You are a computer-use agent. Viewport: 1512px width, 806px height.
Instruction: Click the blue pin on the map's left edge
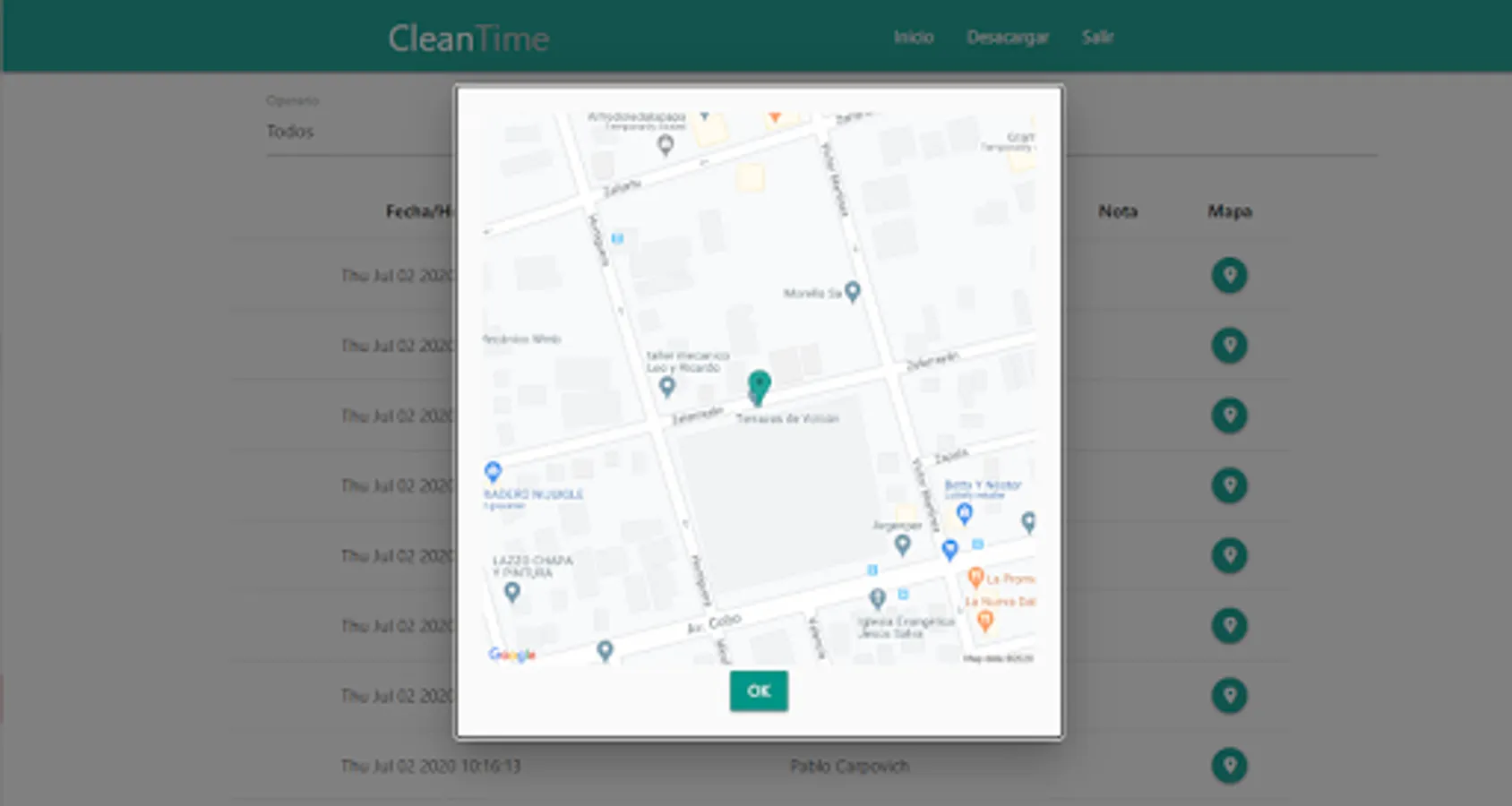click(493, 472)
